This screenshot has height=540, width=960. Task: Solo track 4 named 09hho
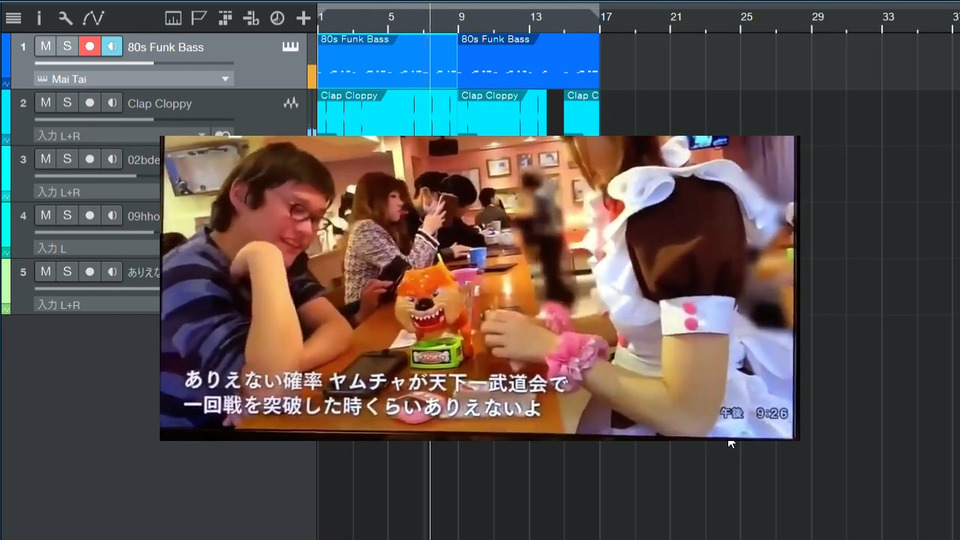(67, 216)
